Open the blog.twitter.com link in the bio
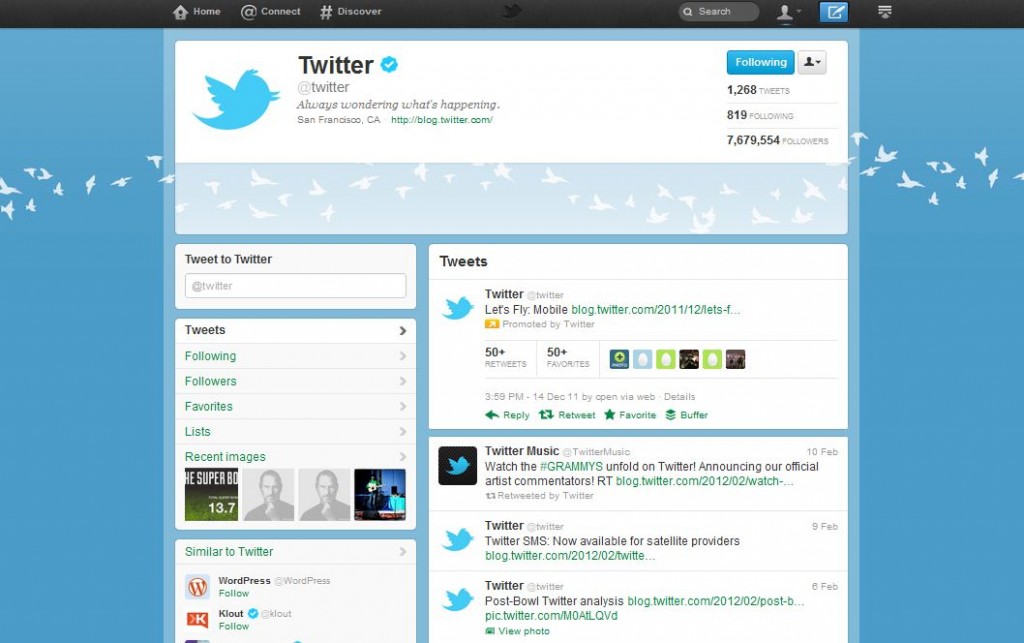 pyautogui.click(x=442, y=118)
